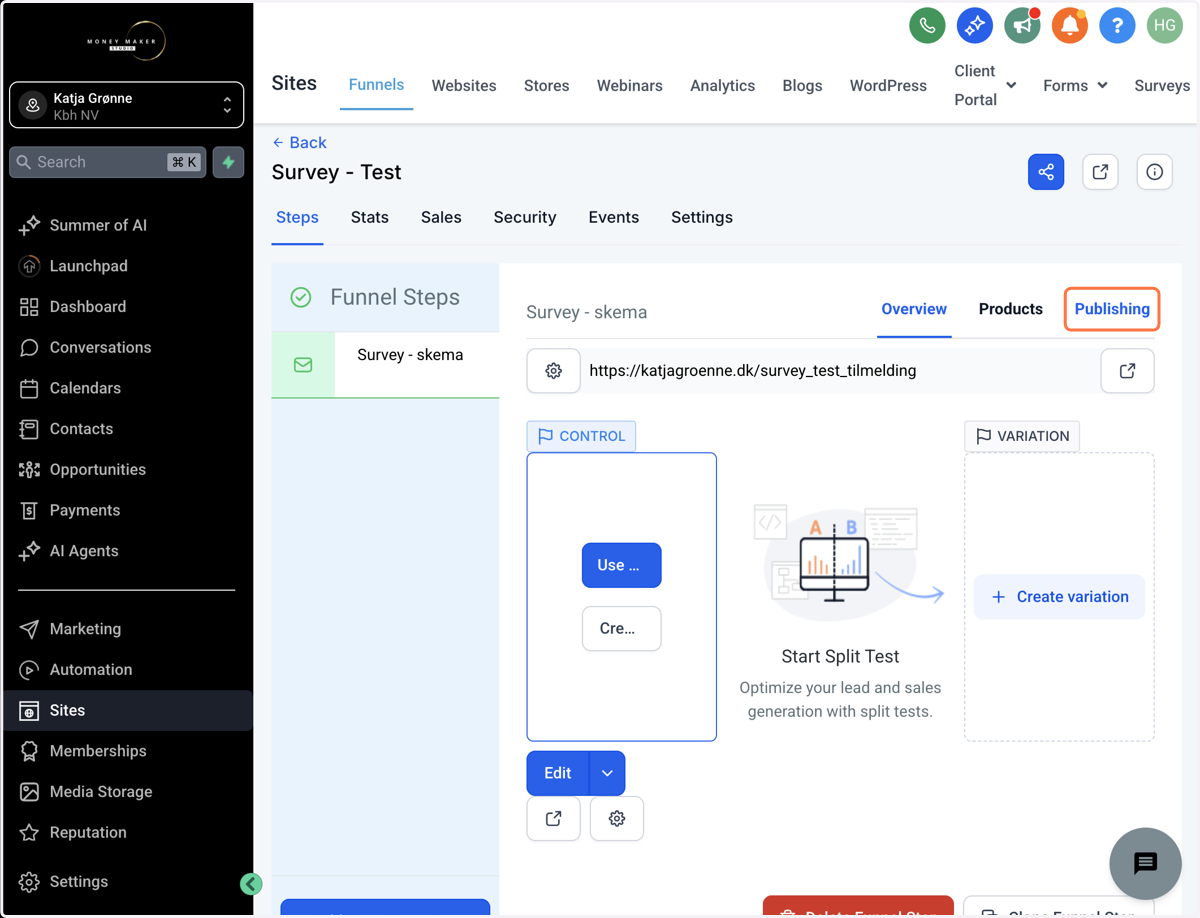Click the blue Use button in Control
1200x918 pixels.
(x=621, y=565)
